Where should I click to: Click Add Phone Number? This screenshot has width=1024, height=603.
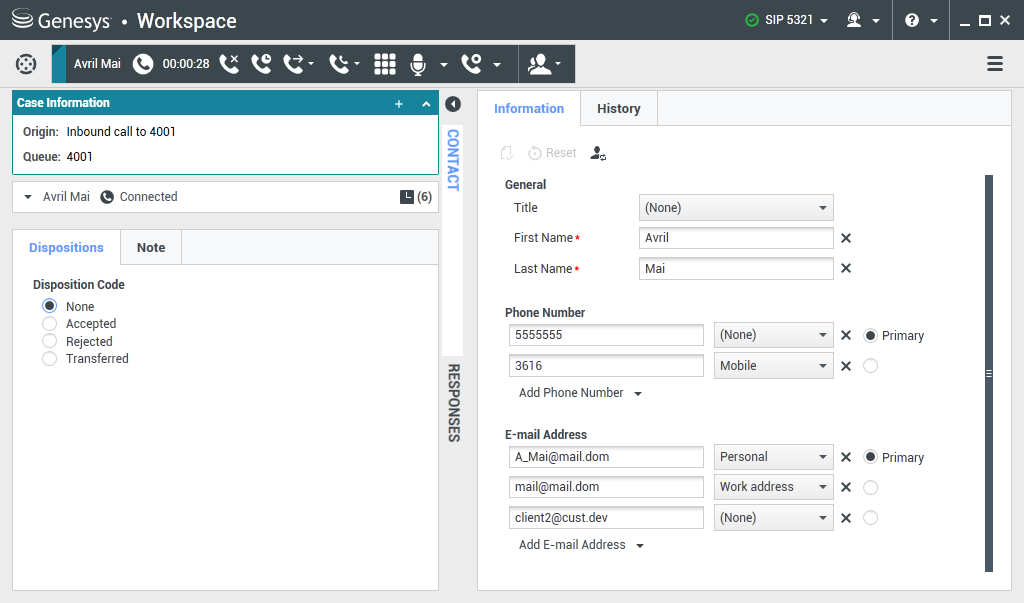pyautogui.click(x=573, y=393)
